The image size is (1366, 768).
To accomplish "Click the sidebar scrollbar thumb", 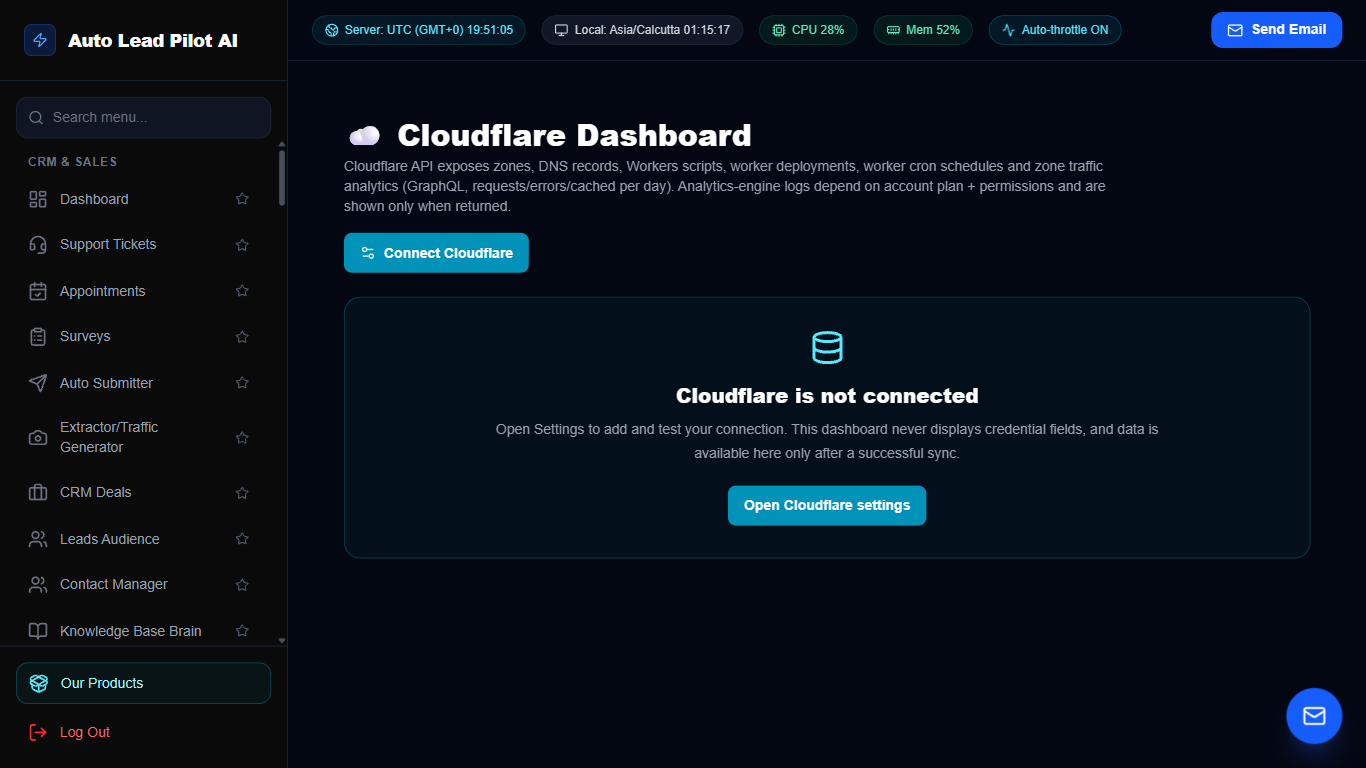I will click(282, 178).
